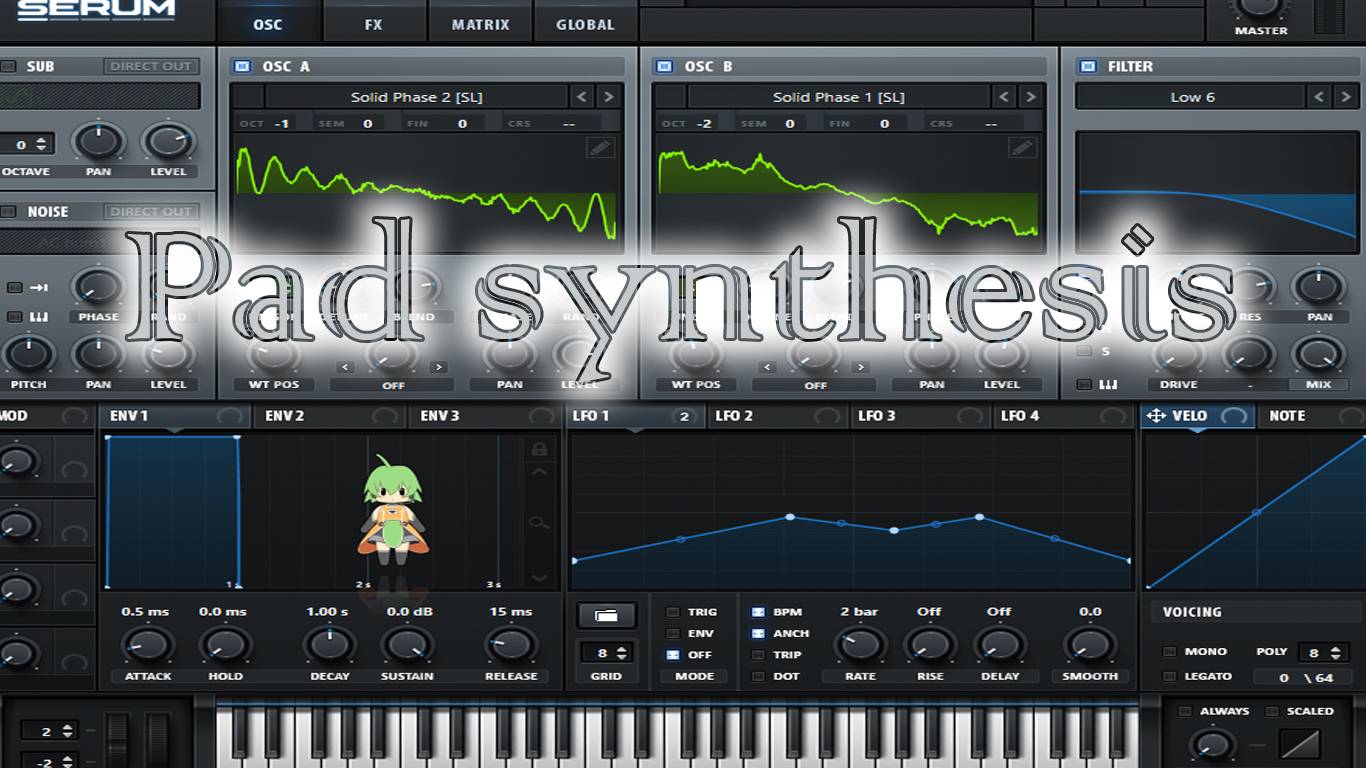1366x768 pixels.
Task: Click the 2 bar LFO rate value
Action: pos(859,612)
